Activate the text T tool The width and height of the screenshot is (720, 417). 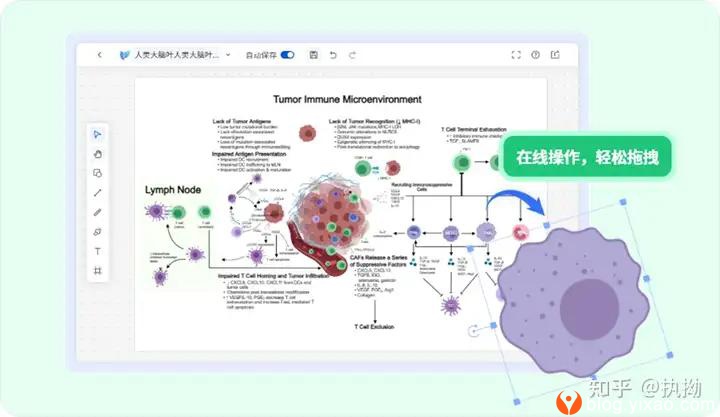(x=97, y=251)
